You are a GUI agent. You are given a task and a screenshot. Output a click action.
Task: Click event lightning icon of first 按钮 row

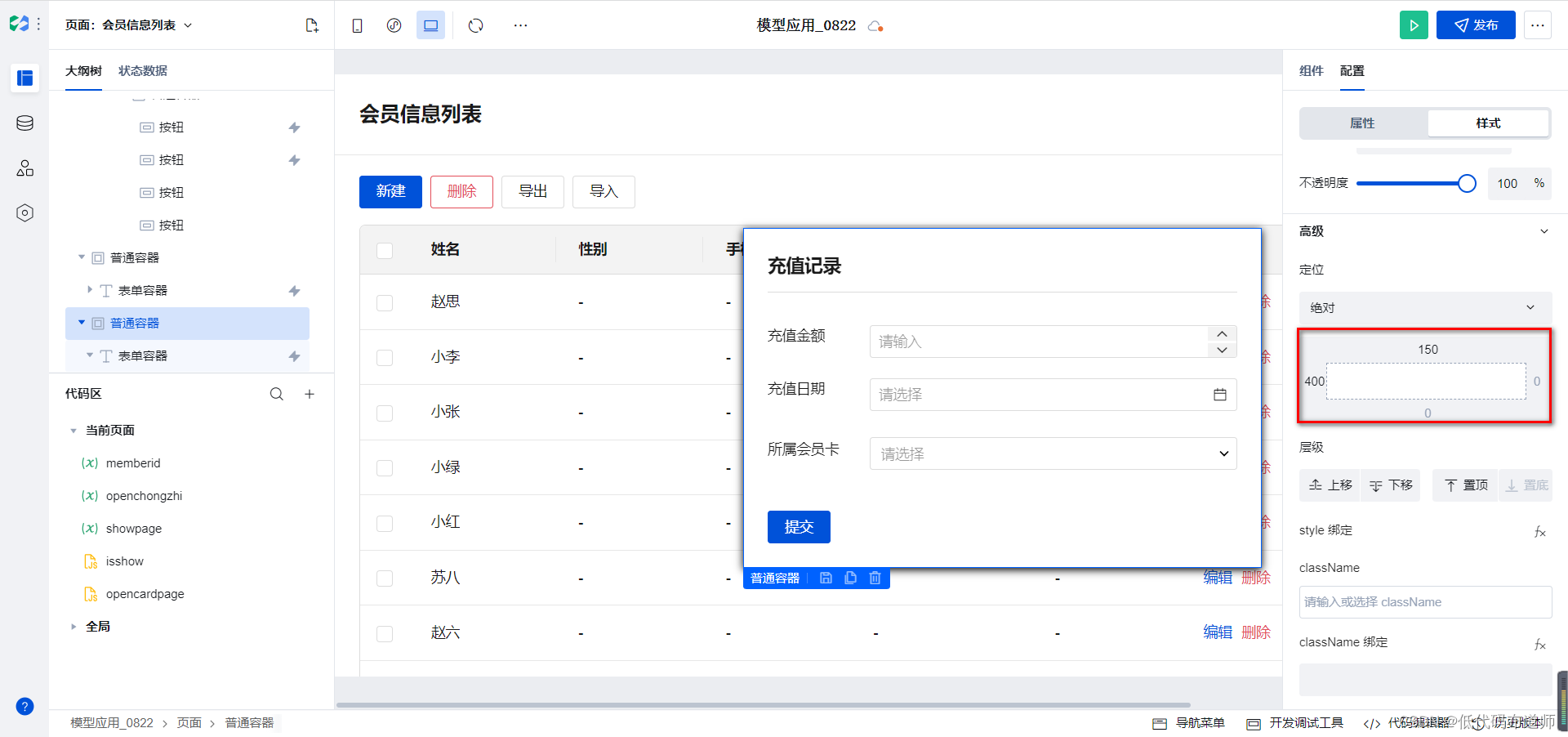click(295, 127)
